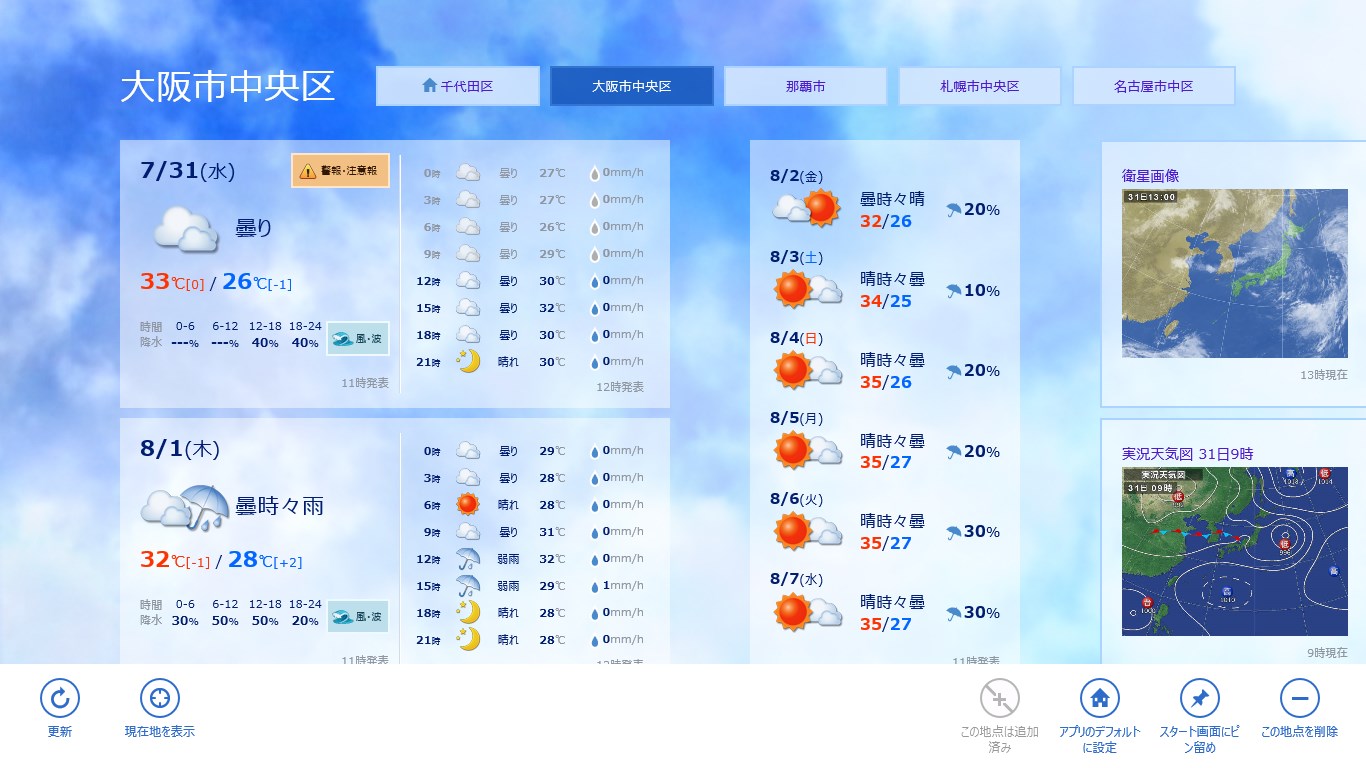Click the 34/25 temperature for 8/3

coord(886,301)
